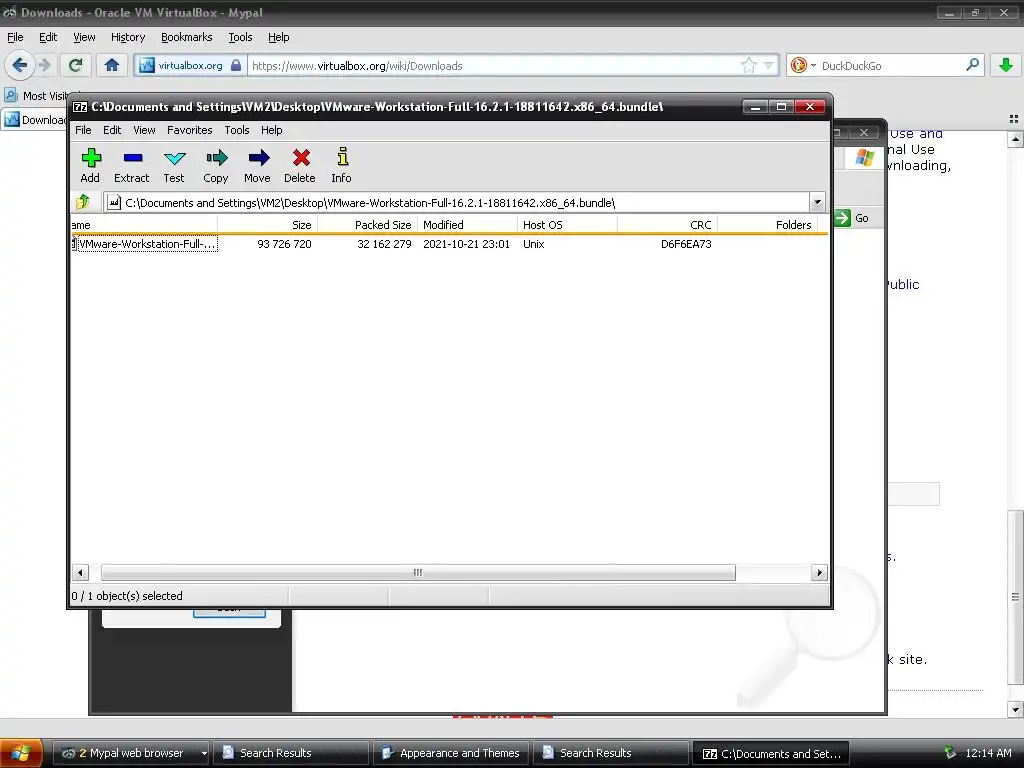The height and width of the screenshot is (768, 1024).
Task: Click browser Back arrow button
Action: click(20, 65)
